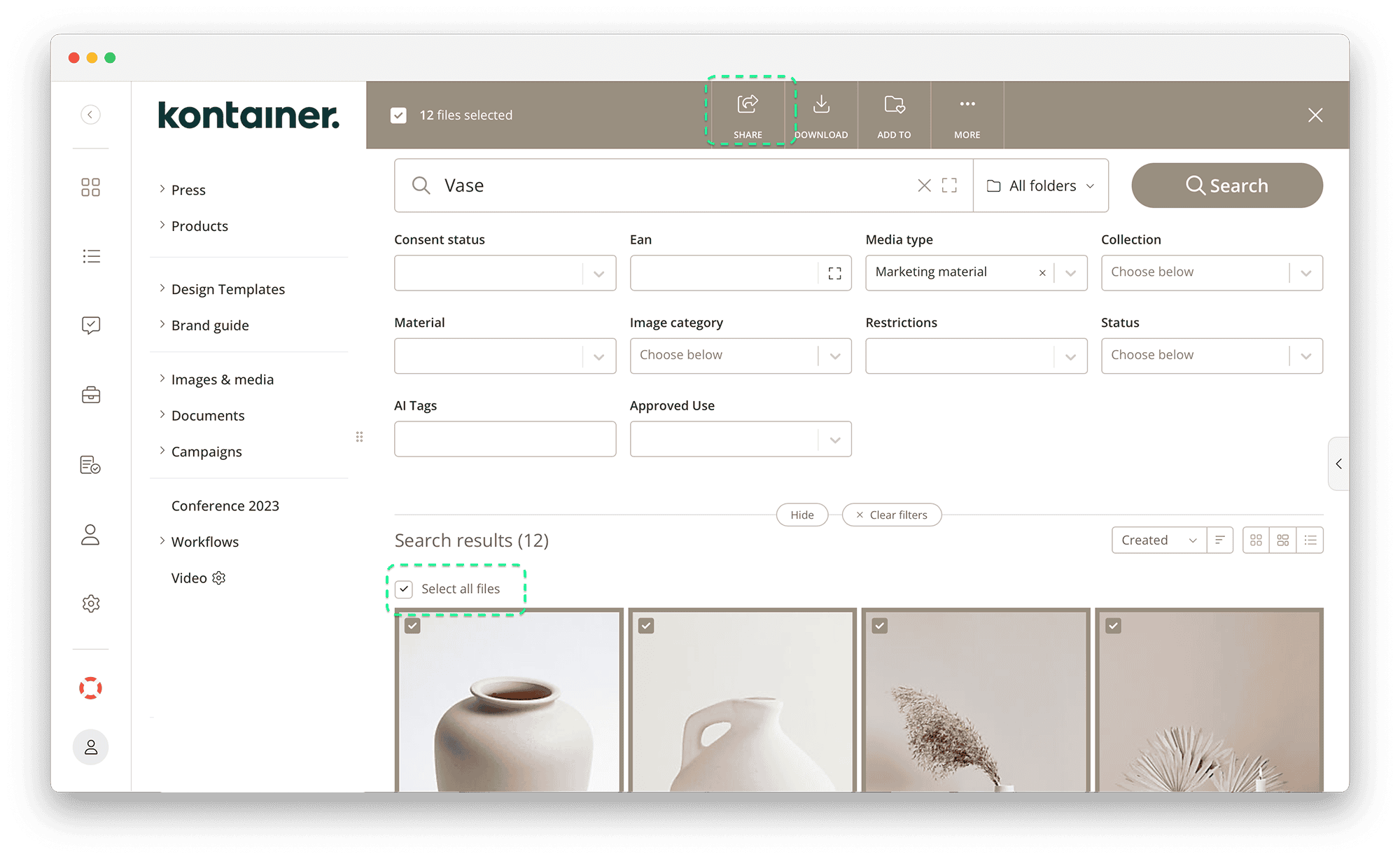Open the dashboard grid icon in sidebar
This screenshot has width=1400, height=859.
pyautogui.click(x=90, y=187)
